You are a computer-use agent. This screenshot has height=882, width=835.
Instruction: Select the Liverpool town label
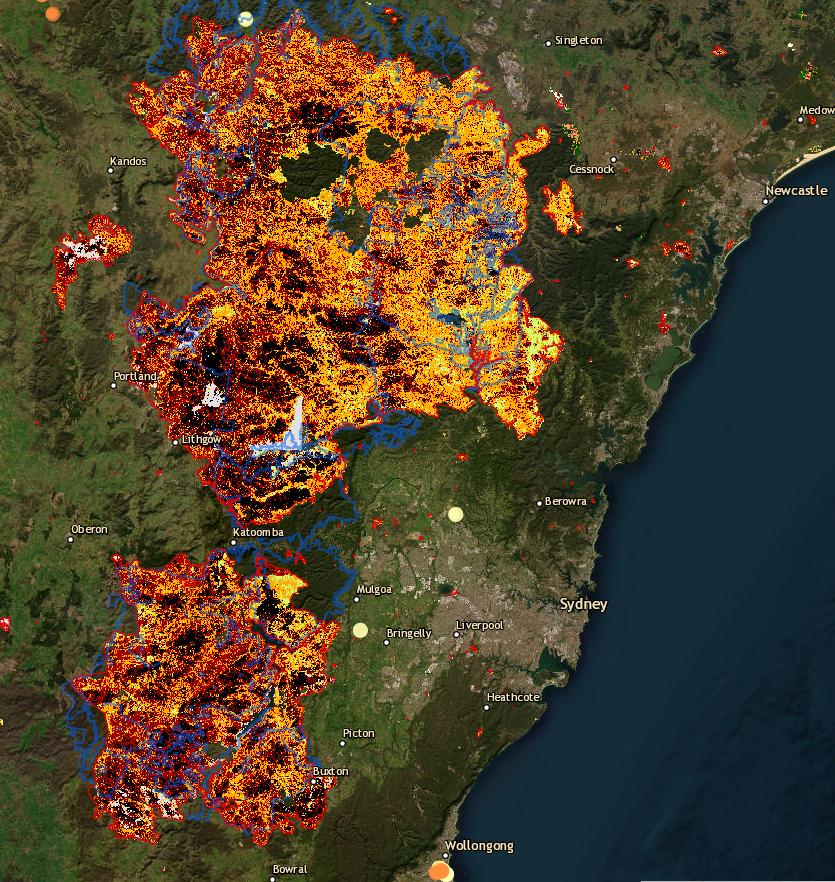[x=479, y=626]
